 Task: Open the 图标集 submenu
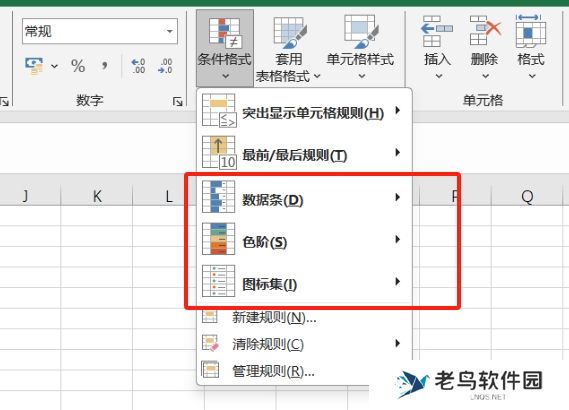(x=304, y=282)
